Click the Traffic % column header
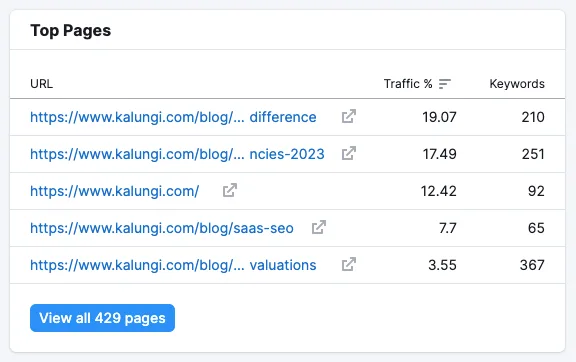 pos(408,84)
